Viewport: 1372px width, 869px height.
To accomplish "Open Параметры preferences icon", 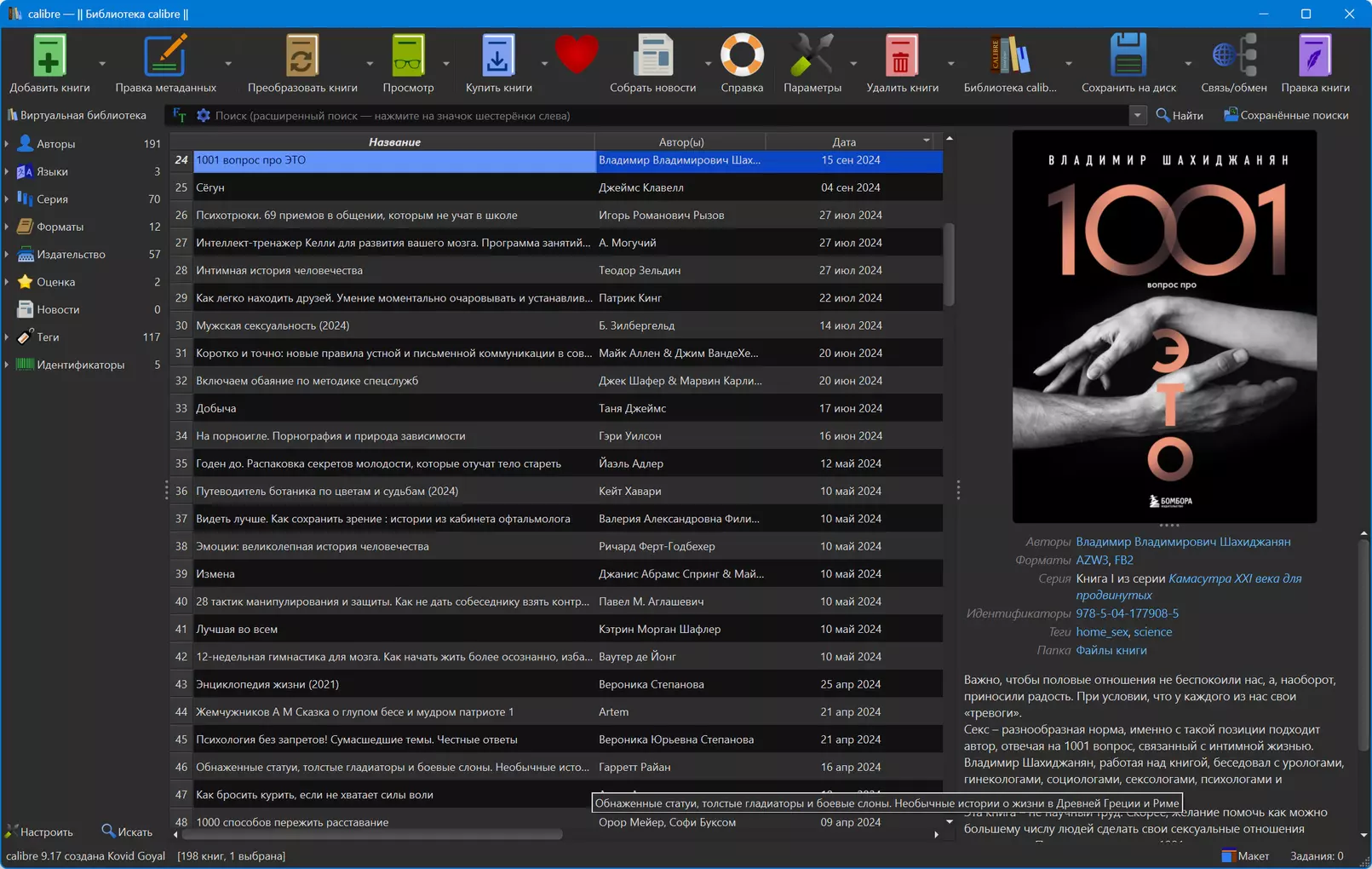I will pos(812,55).
